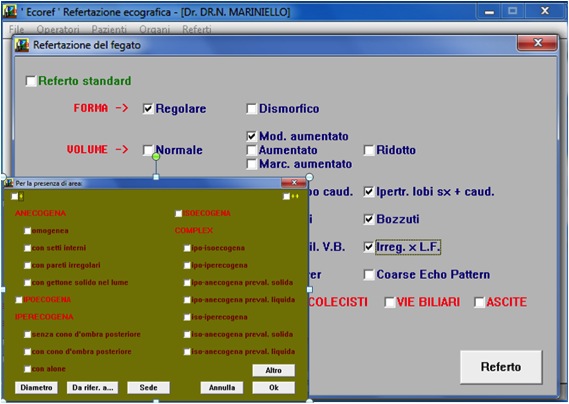Check the Dismorfico checkbox
569x404 pixels.
(251, 109)
